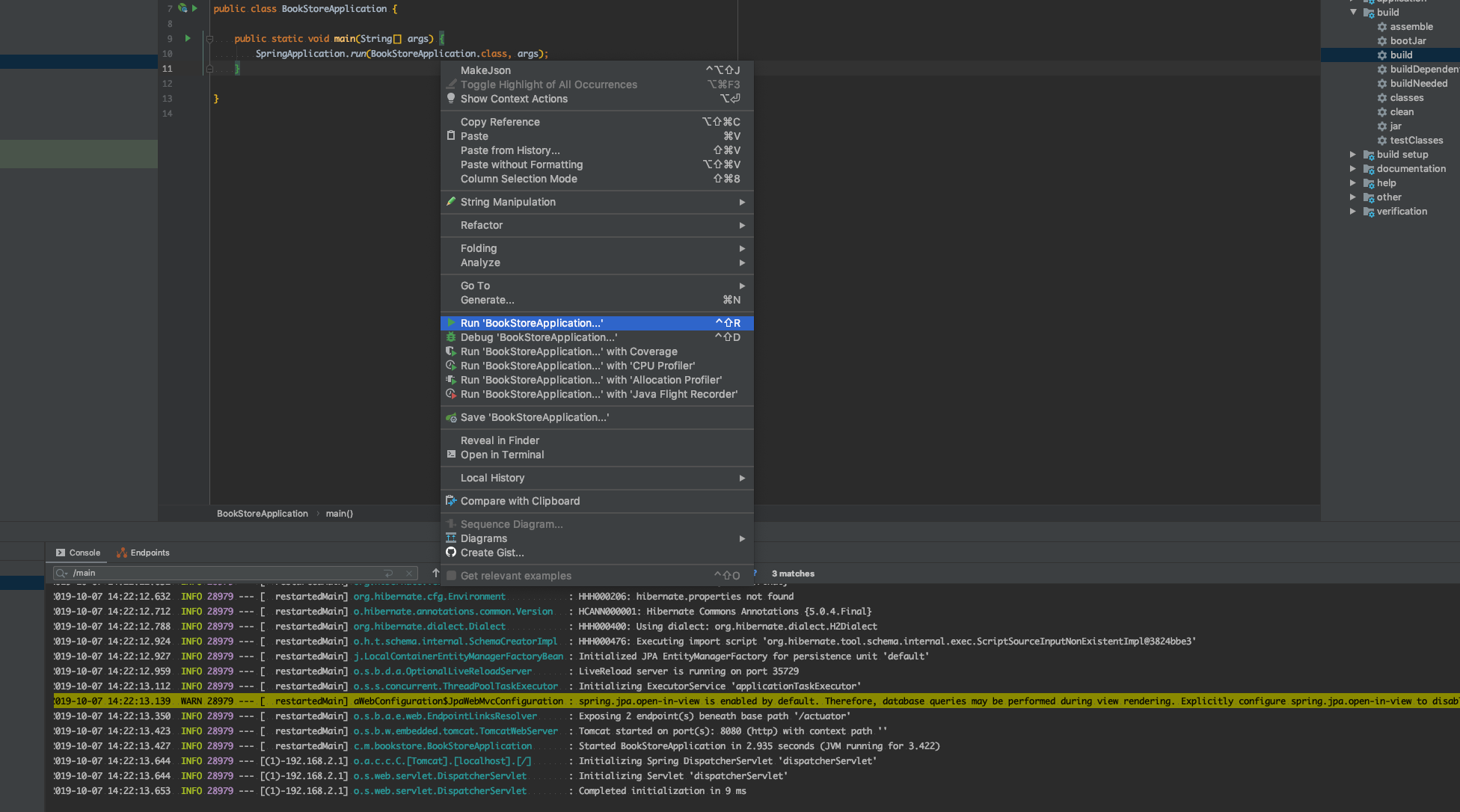Click Debug 'BookStoreApplication...' menu entry
1460x812 pixels.
coord(539,337)
